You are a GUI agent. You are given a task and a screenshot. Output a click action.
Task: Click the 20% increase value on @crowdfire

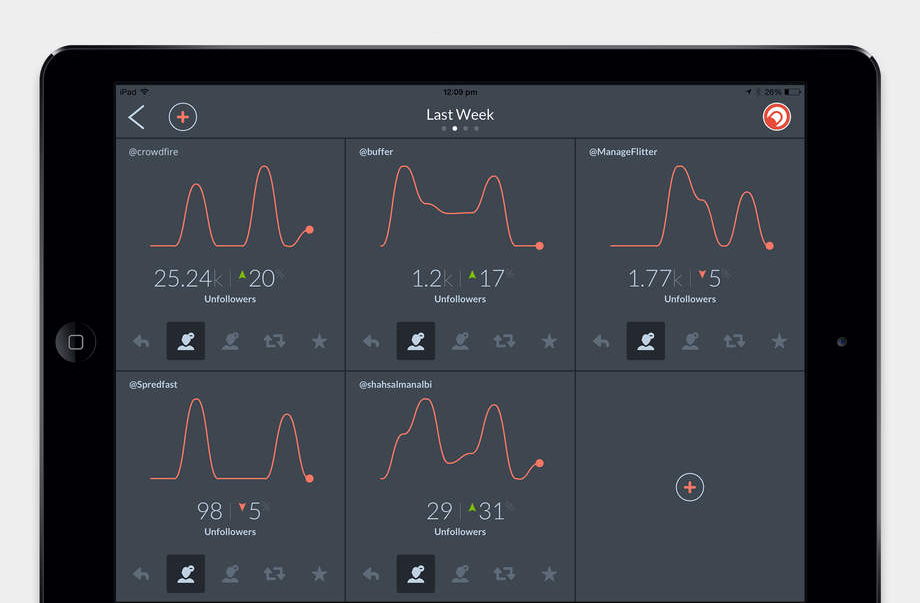click(x=262, y=279)
